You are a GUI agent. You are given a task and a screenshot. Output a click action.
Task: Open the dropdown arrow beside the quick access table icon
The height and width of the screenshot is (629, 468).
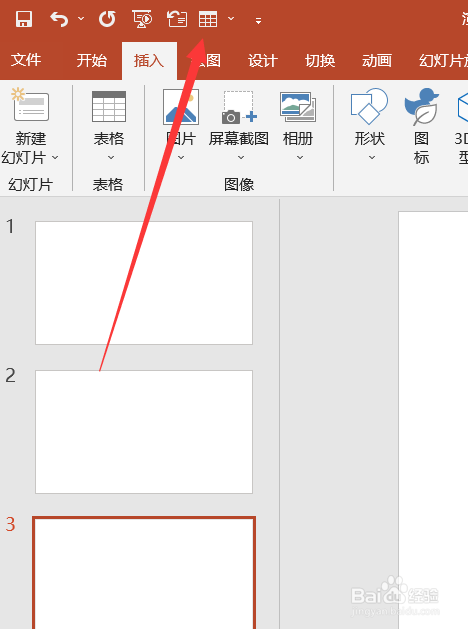click(x=231, y=18)
